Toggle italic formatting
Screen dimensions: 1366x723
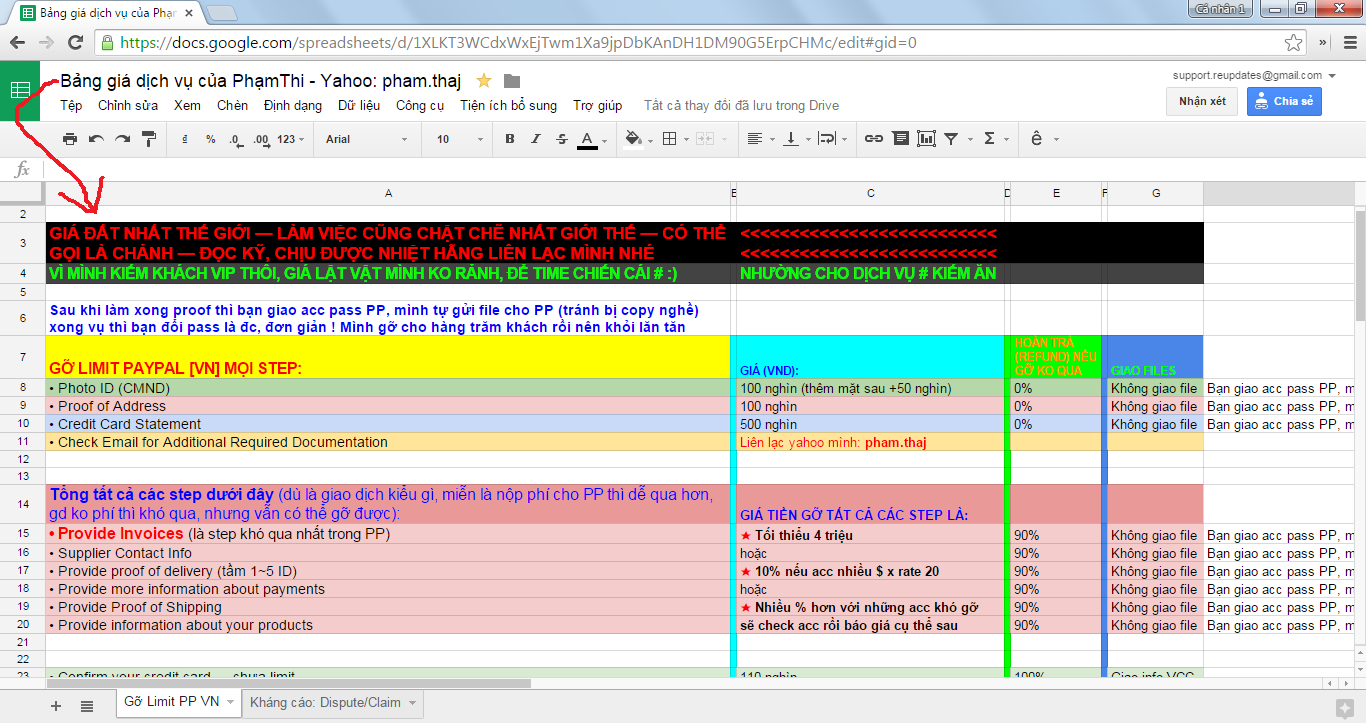point(536,139)
